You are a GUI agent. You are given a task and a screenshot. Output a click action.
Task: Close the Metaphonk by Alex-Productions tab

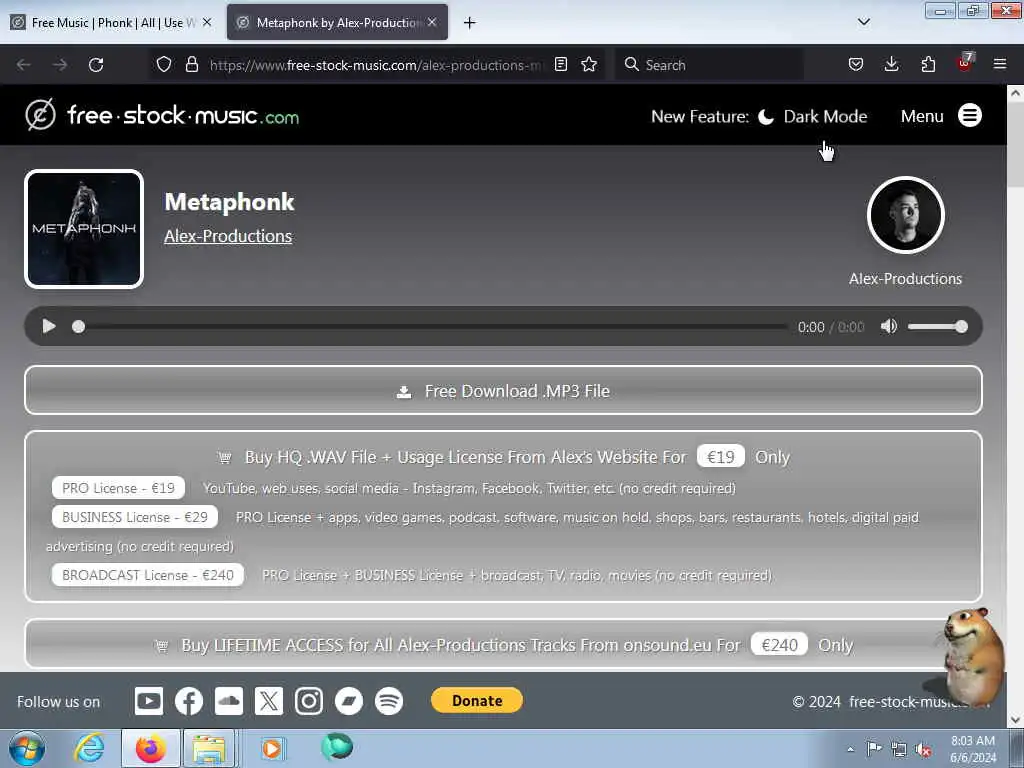432,22
